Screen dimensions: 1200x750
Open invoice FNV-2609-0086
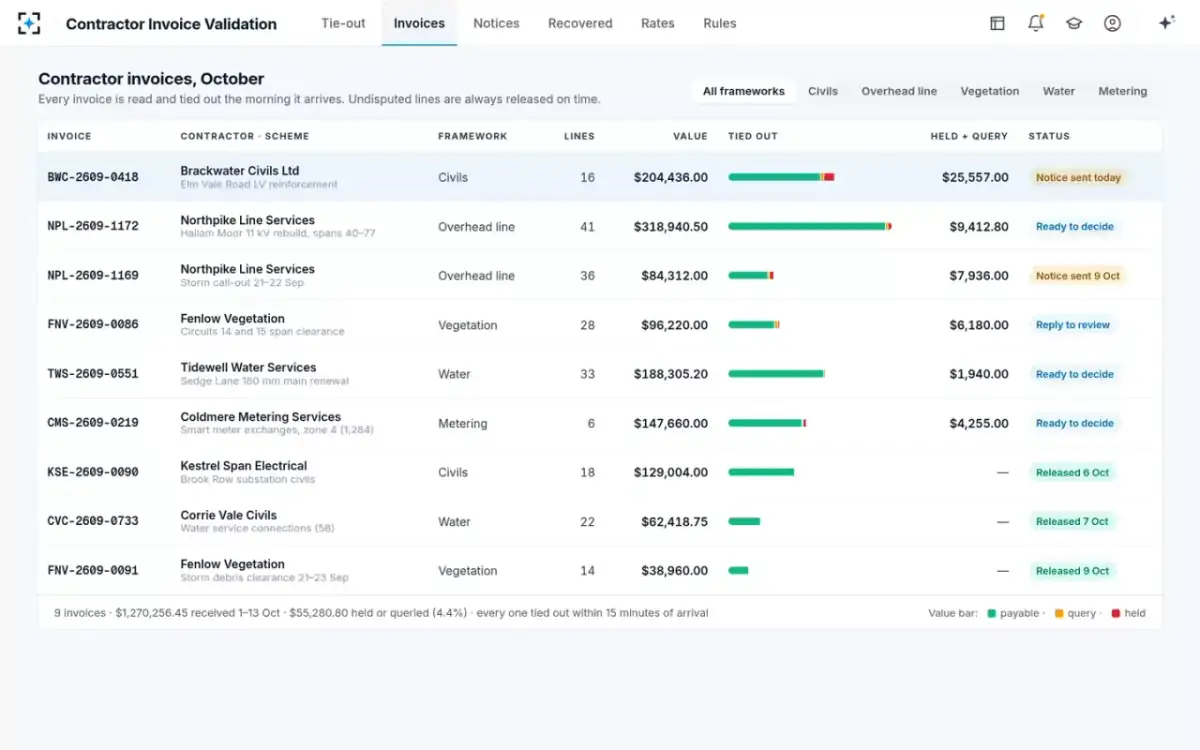pyautogui.click(x=93, y=324)
